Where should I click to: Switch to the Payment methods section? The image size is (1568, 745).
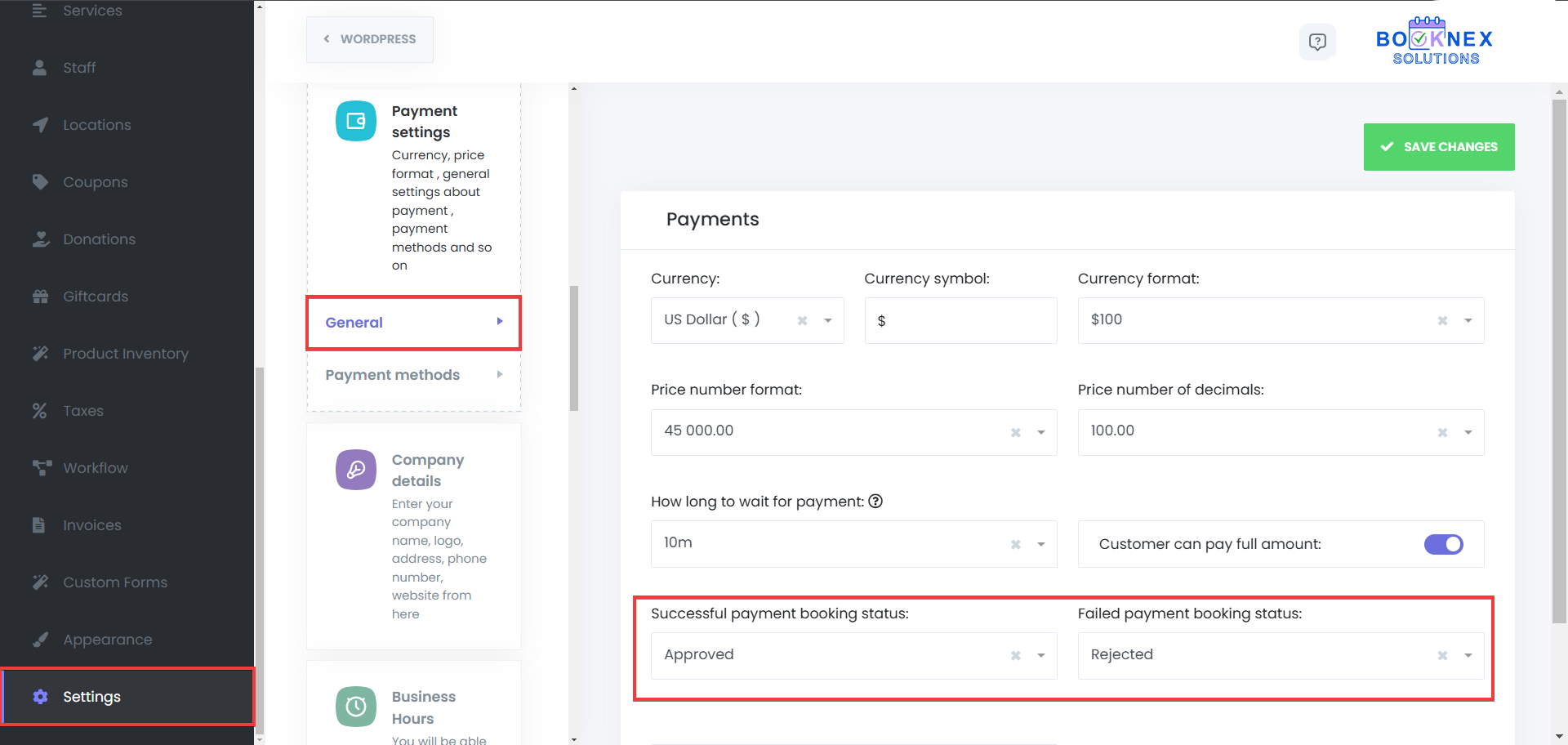[392, 374]
